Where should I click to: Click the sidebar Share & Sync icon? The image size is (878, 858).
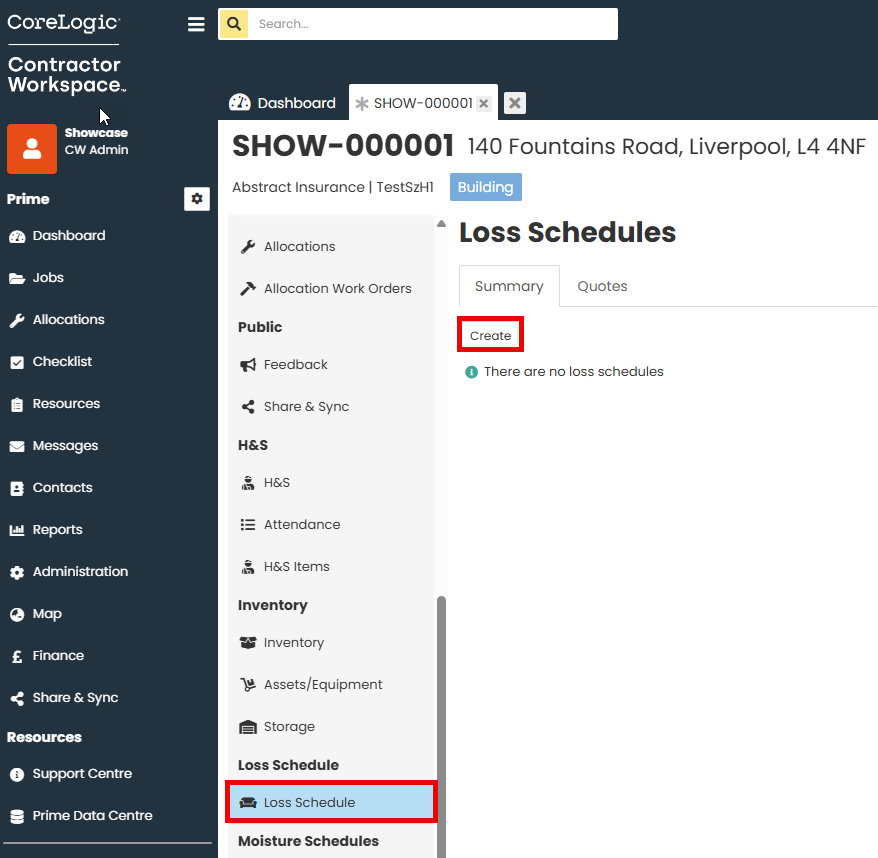pos(17,698)
